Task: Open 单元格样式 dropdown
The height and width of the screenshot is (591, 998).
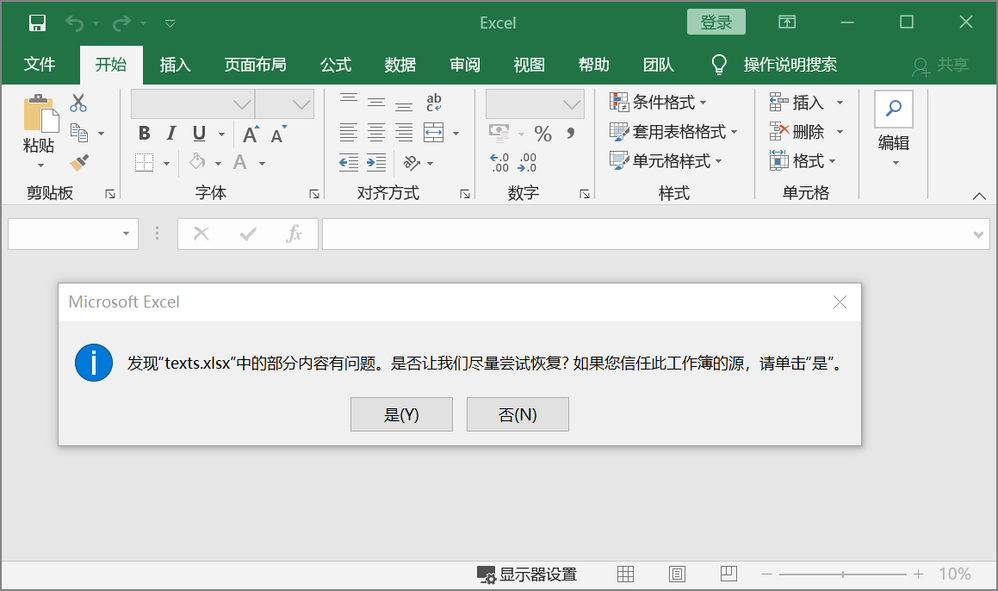Action: click(x=666, y=161)
